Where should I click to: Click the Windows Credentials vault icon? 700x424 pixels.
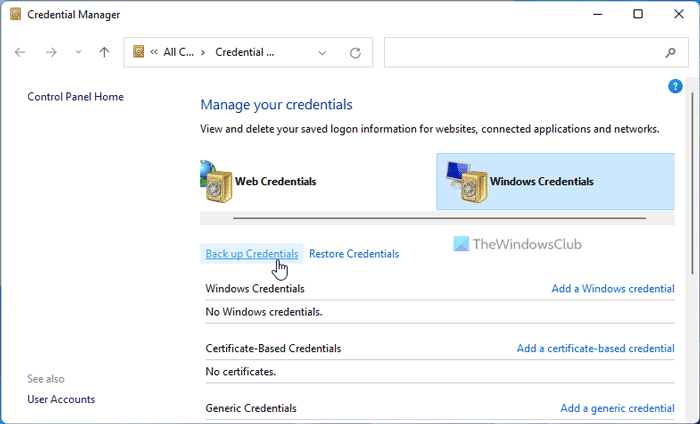coord(465,182)
